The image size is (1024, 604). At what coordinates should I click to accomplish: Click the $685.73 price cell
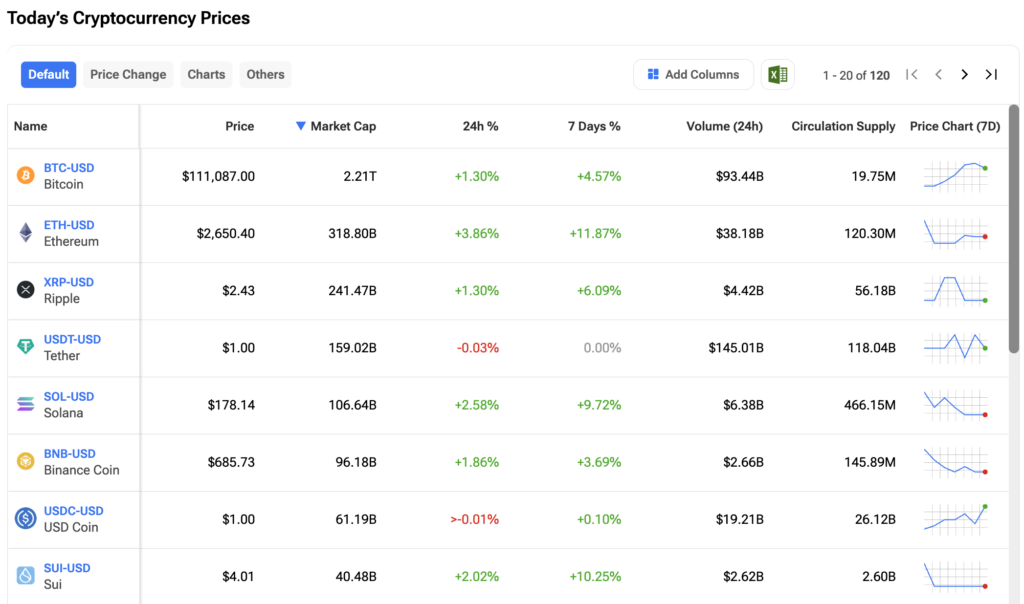coord(231,462)
